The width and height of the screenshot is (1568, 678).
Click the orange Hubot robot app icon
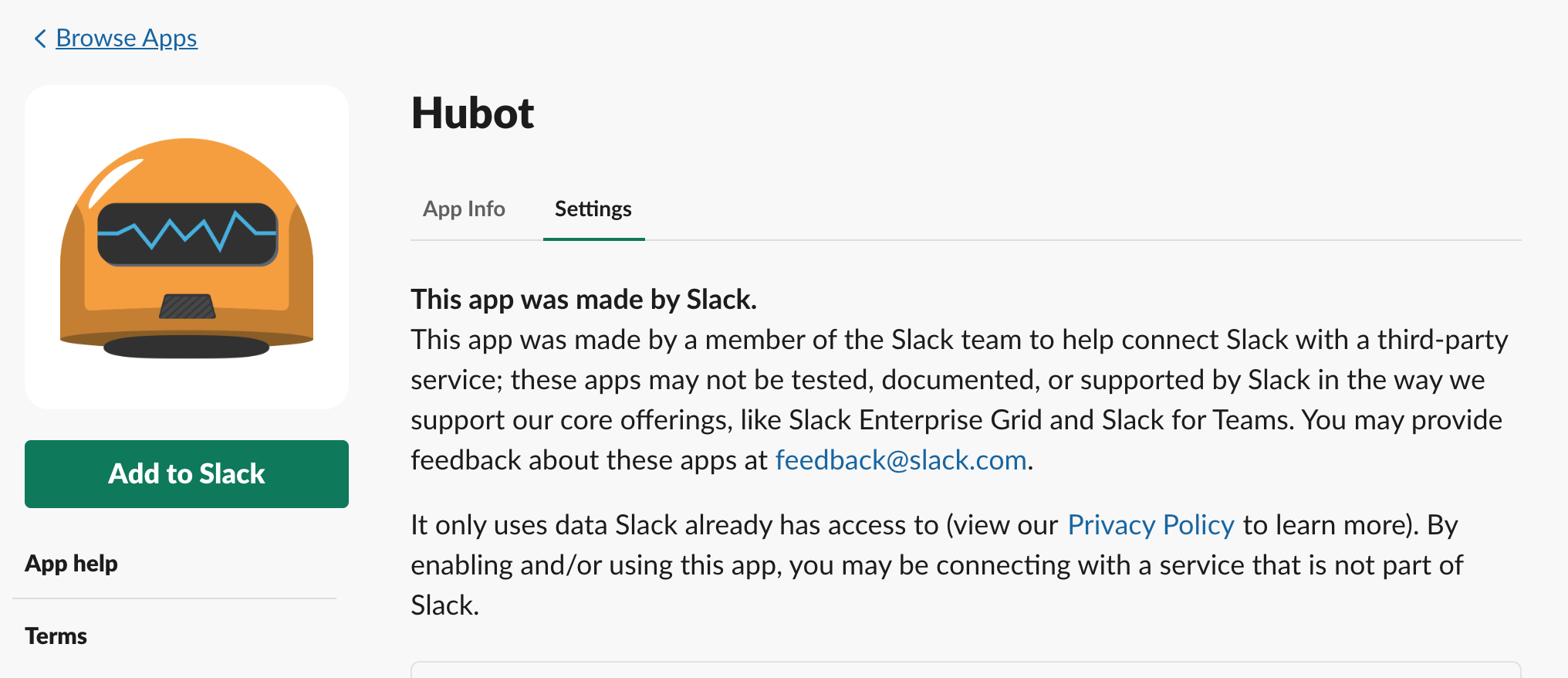click(187, 247)
